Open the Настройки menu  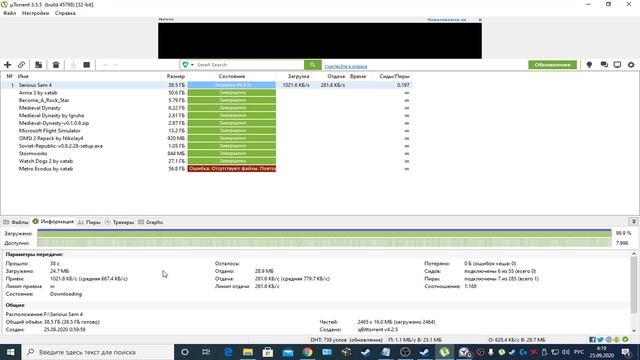pos(35,13)
